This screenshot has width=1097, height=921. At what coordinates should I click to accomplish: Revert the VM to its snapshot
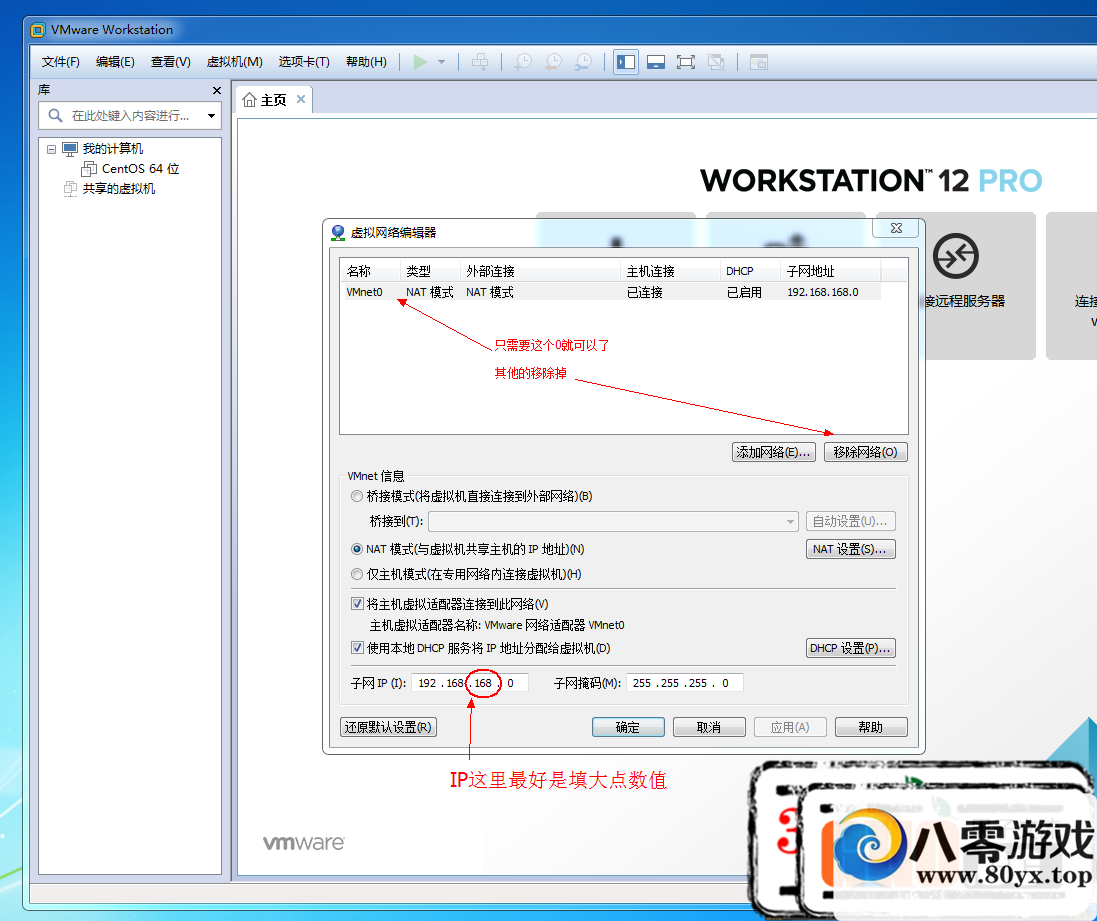pos(552,61)
